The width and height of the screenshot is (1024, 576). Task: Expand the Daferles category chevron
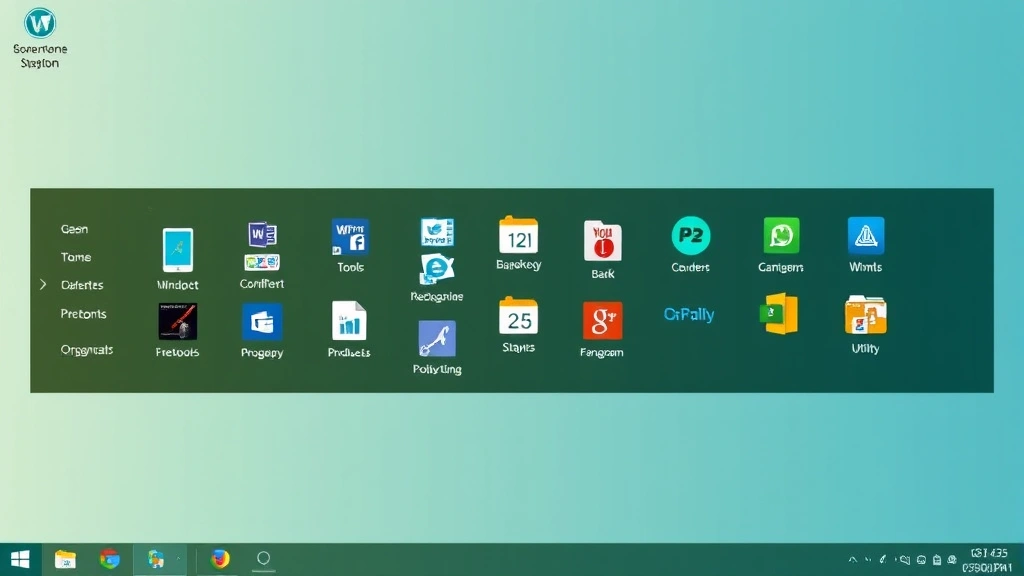(44, 284)
